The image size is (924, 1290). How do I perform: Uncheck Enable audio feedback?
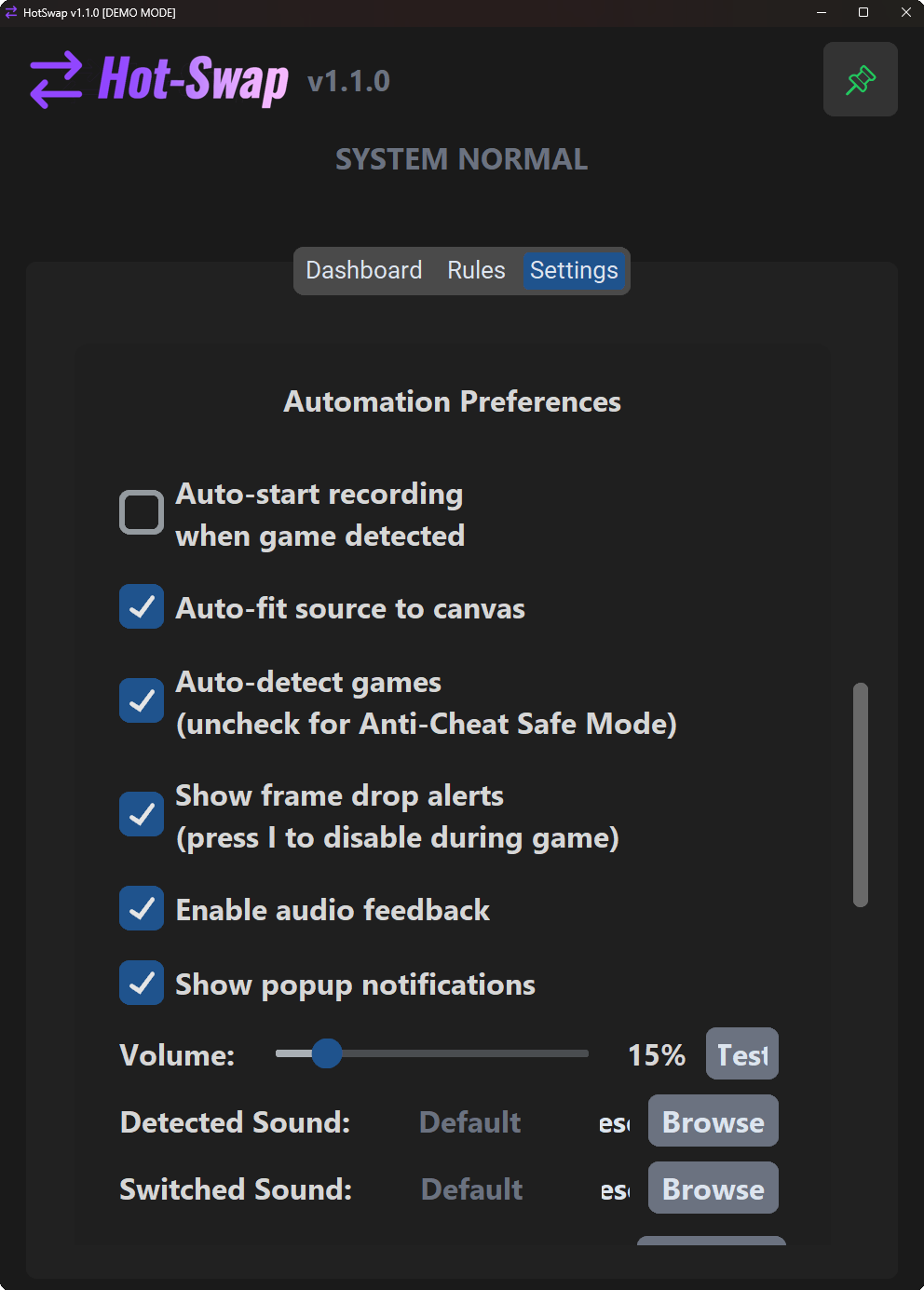[x=142, y=908]
